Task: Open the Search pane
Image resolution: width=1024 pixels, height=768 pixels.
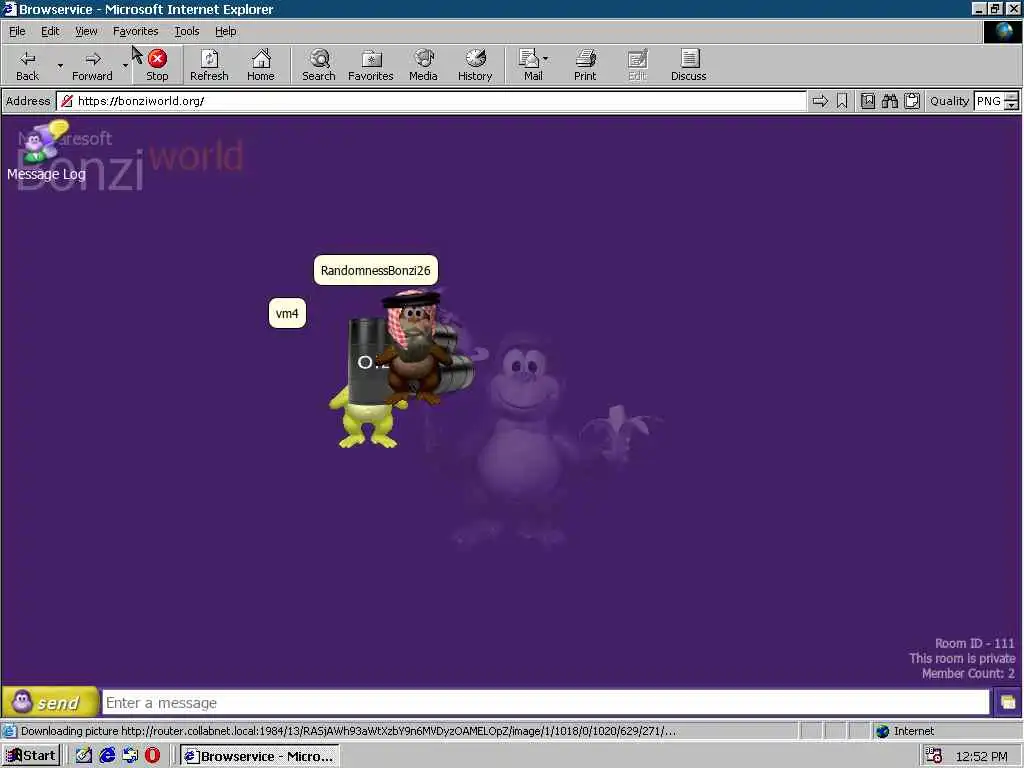Action: pos(319,65)
